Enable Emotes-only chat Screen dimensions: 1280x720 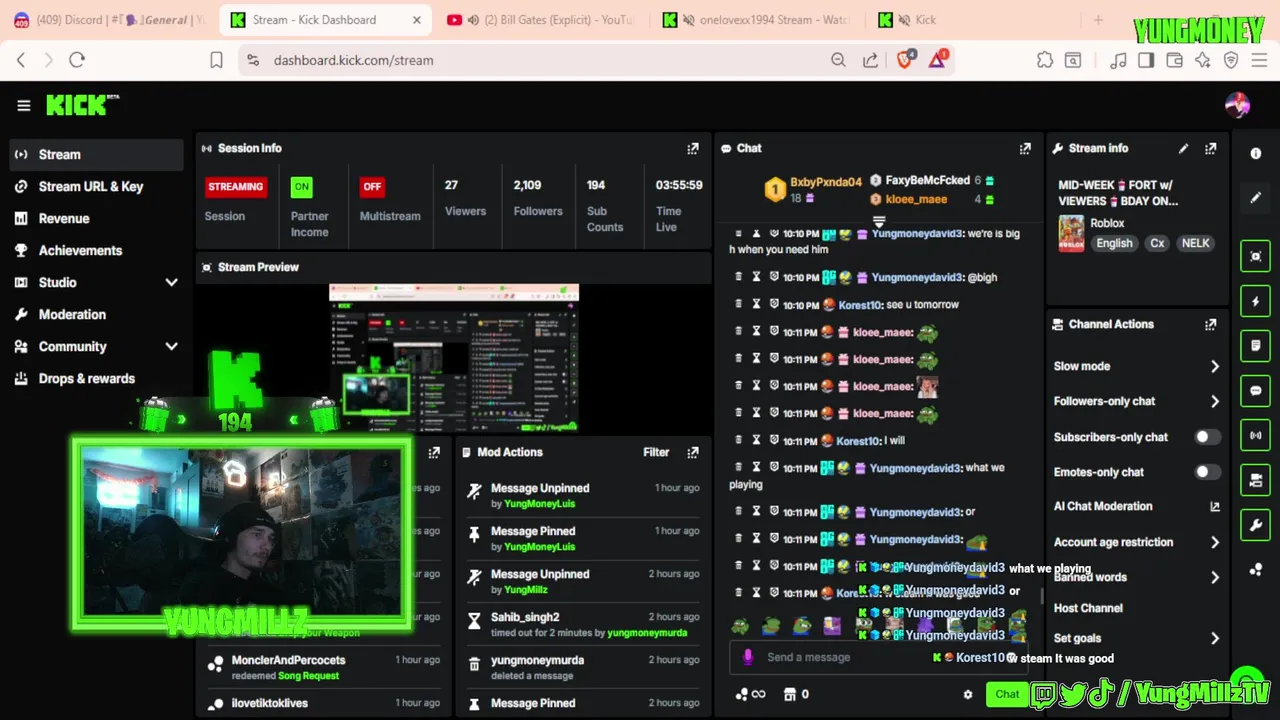point(1207,472)
